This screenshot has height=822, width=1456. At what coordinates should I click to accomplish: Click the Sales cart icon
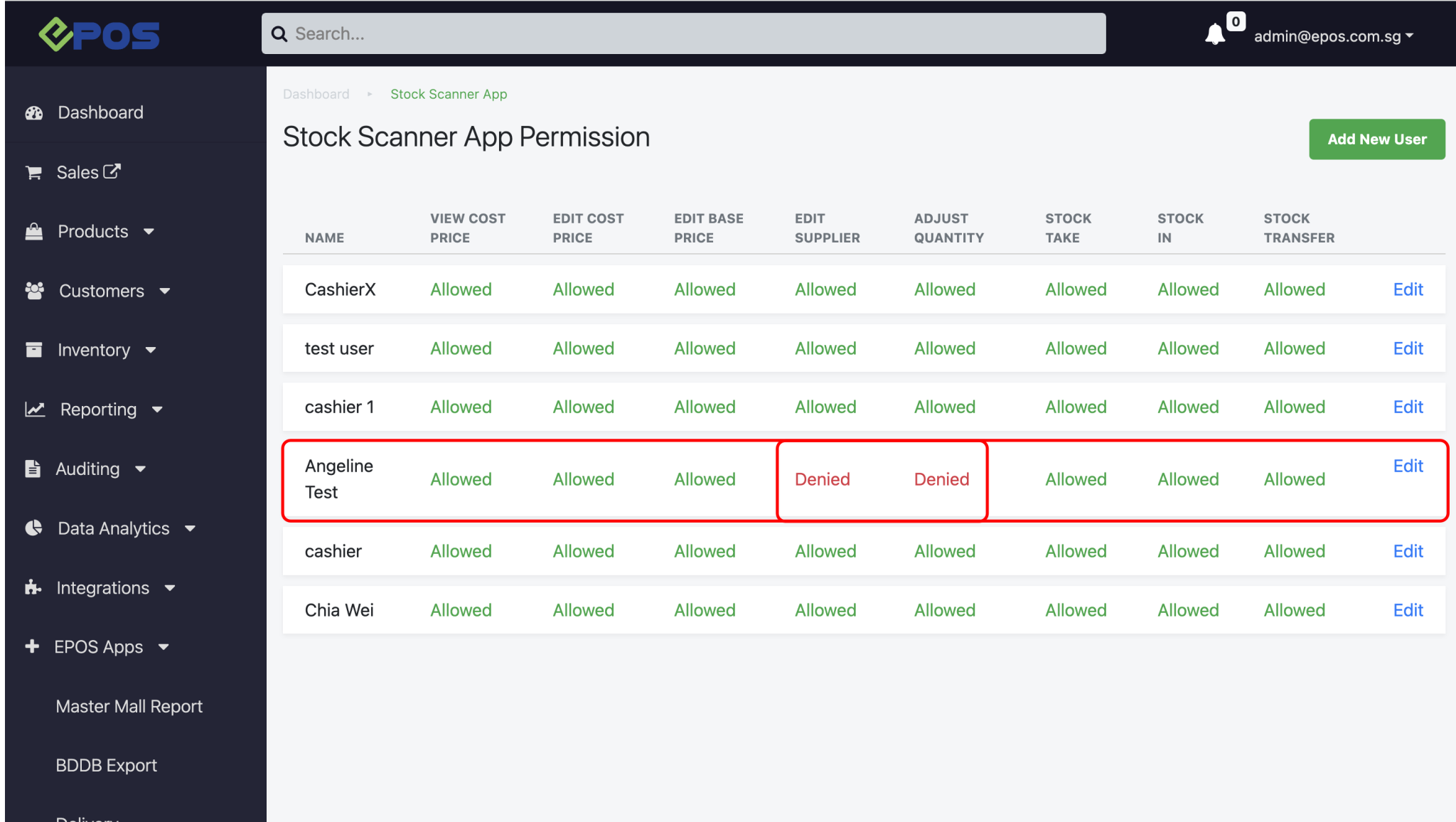tap(33, 172)
